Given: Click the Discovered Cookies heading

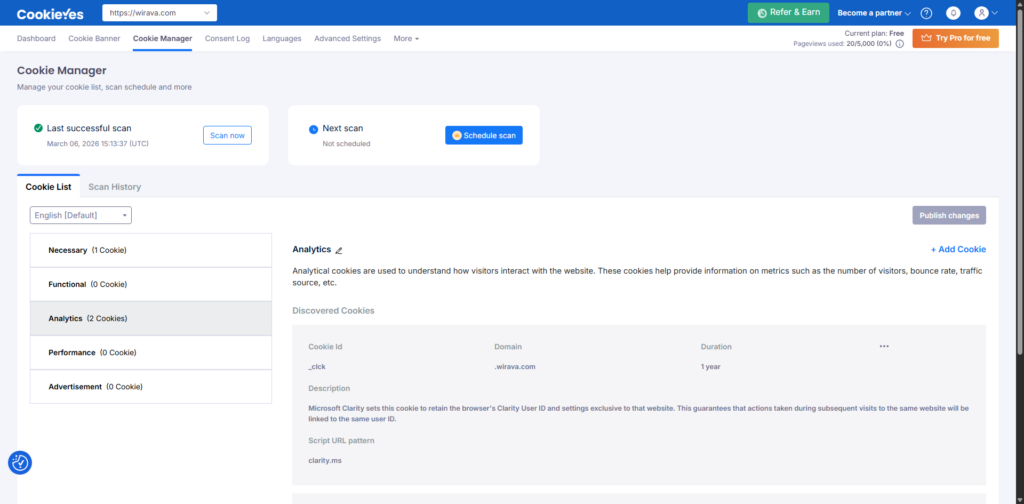Looking at the screenshot, I should click(x=333, y=311).
